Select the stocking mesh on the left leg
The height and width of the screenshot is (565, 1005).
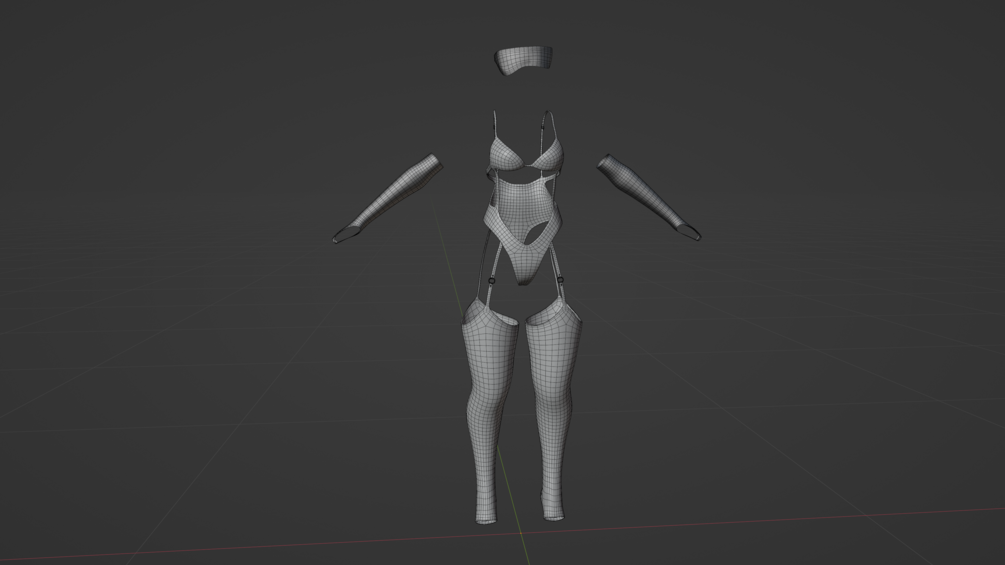pos(490,410)
